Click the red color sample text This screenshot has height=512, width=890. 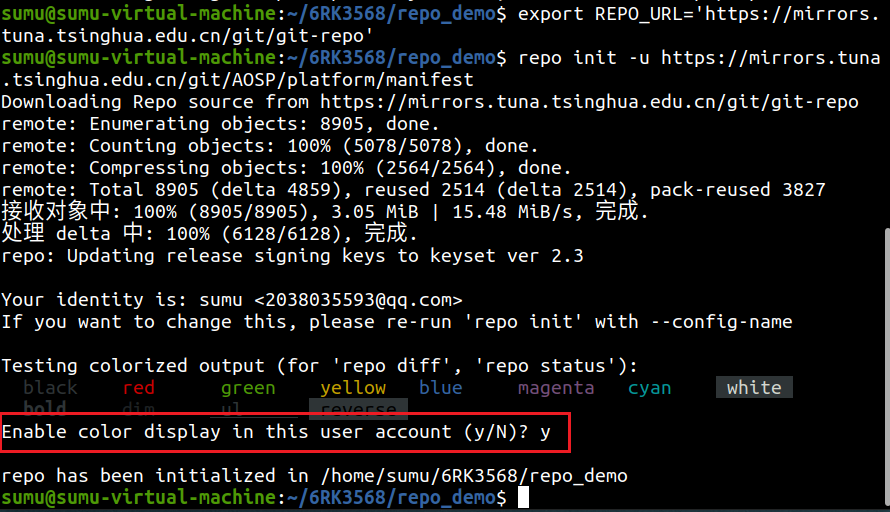(139, 388)
